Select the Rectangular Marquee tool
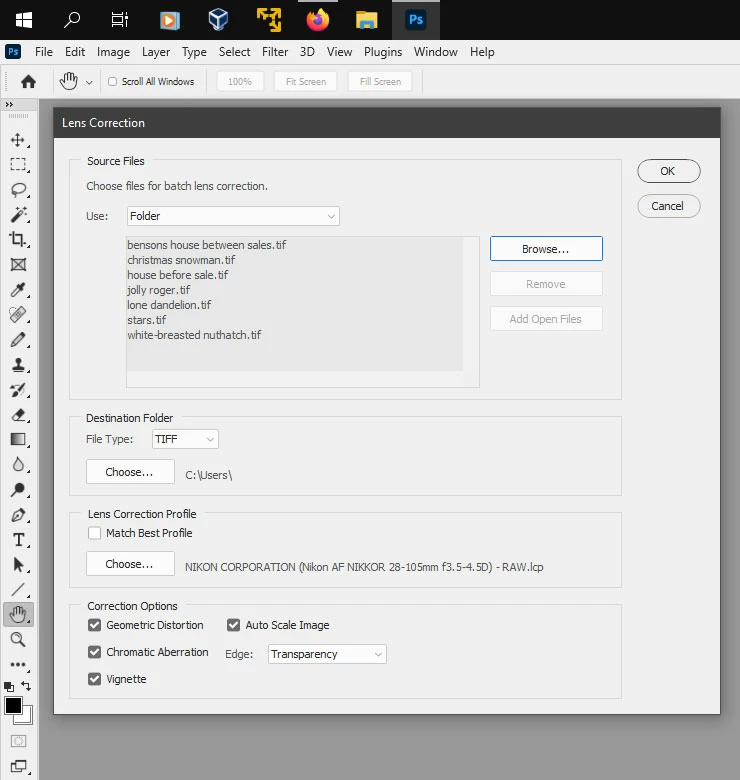 tap(18, 165)
